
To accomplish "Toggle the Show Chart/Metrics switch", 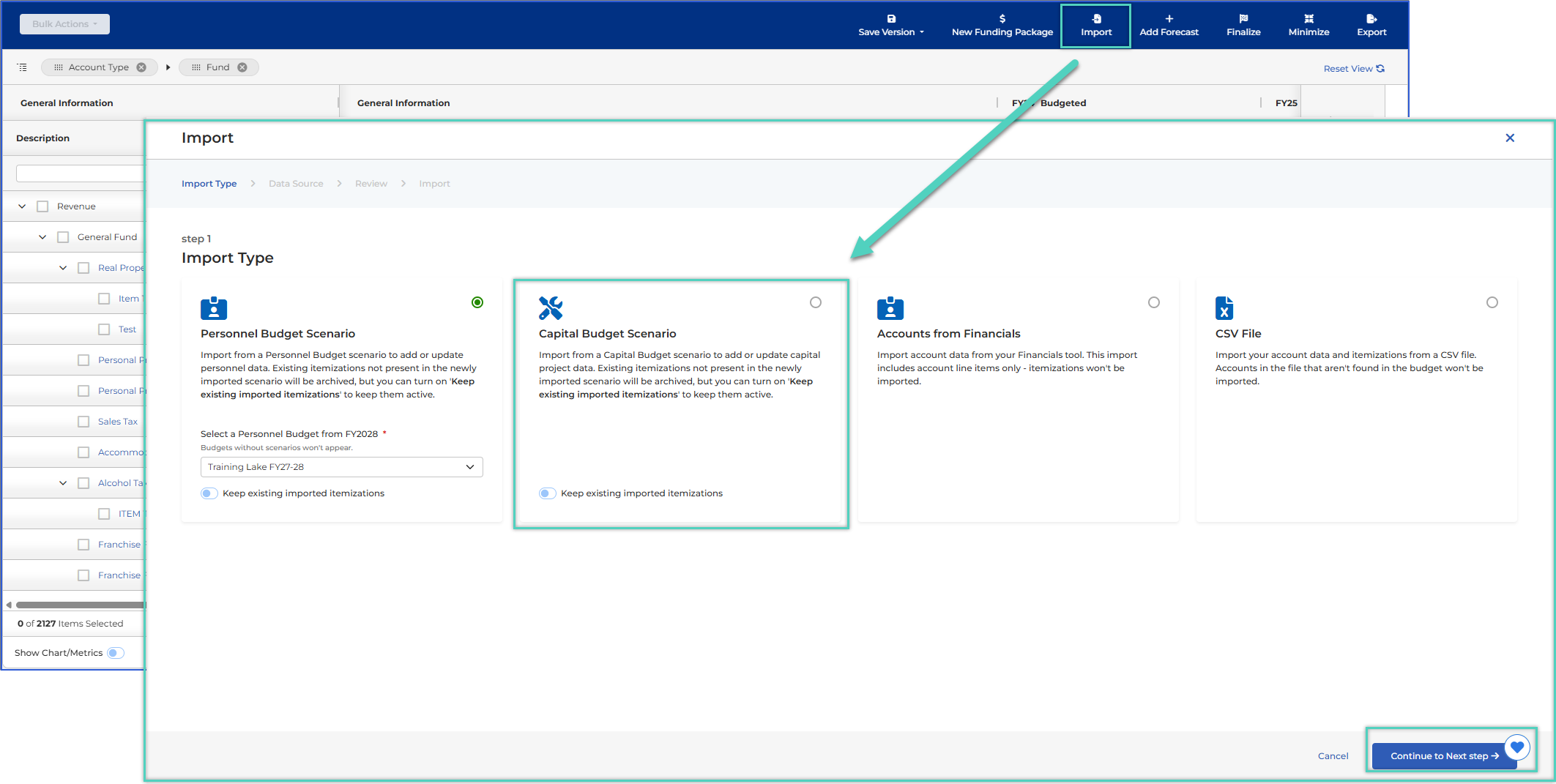I will [x=116, y=653].
